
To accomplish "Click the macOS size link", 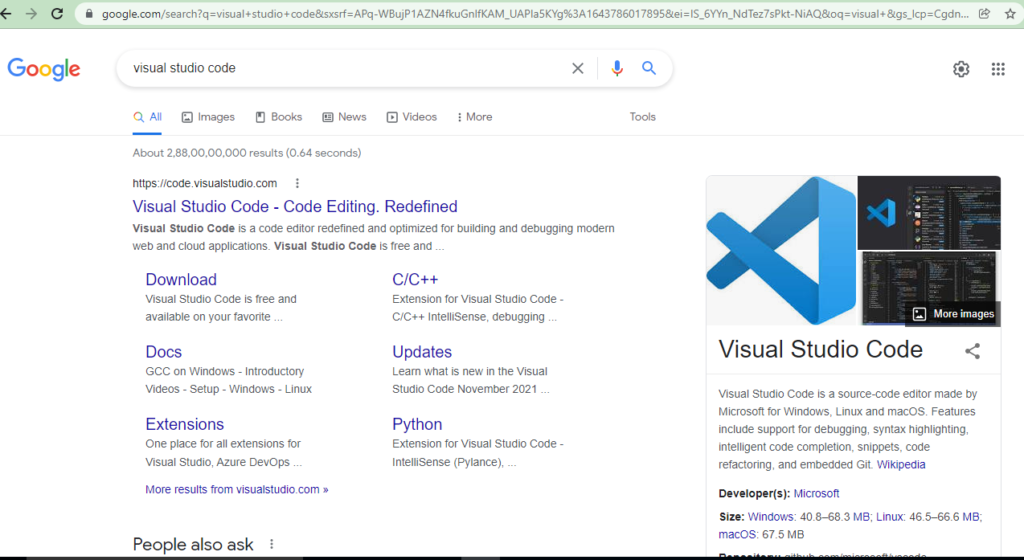I will coord(737,535).
